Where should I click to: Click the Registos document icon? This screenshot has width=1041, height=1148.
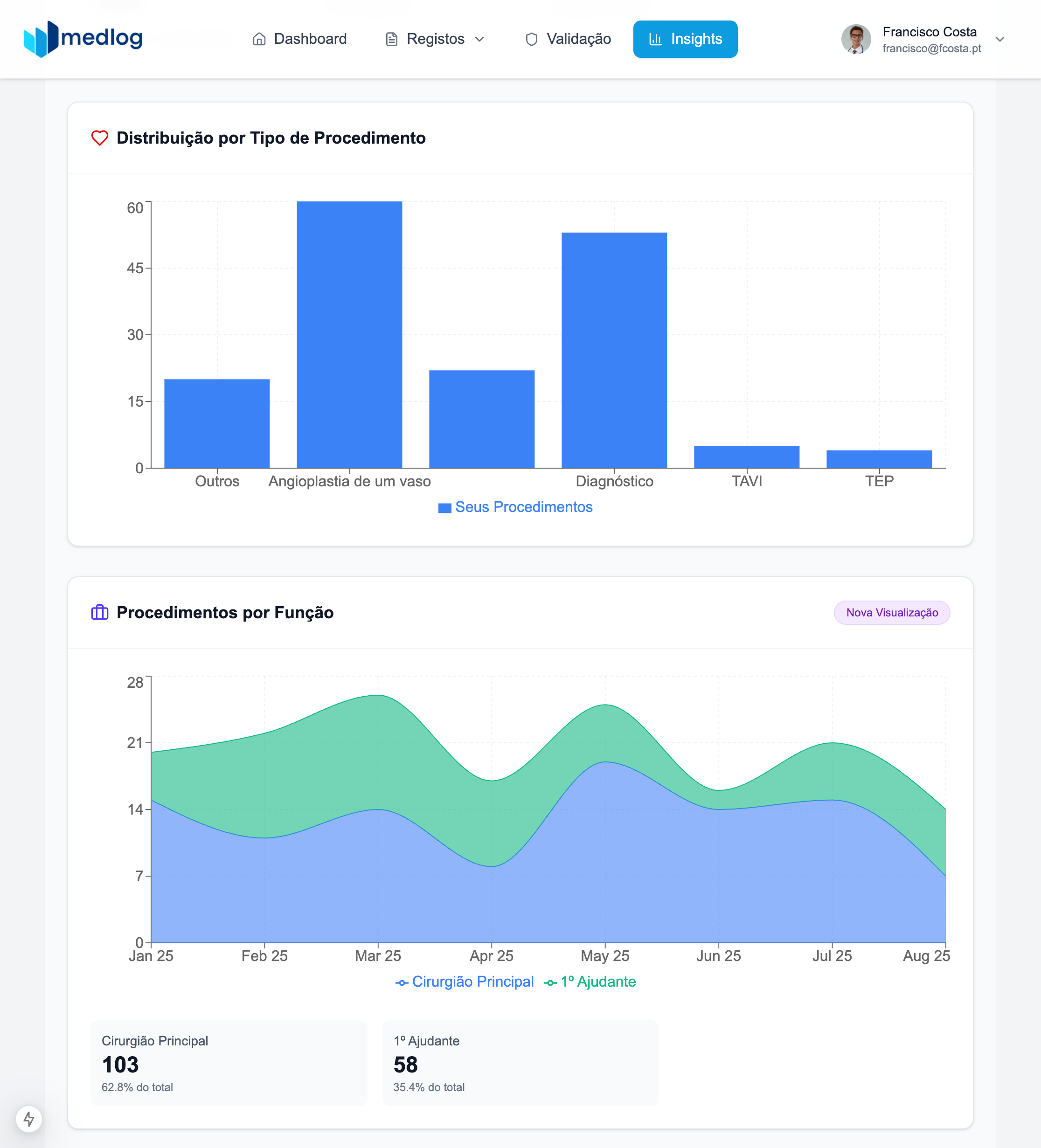392,39
